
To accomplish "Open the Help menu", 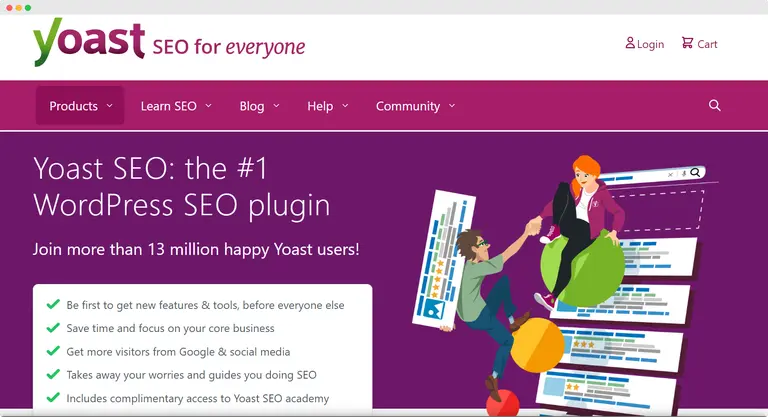I will coord(328,106).
